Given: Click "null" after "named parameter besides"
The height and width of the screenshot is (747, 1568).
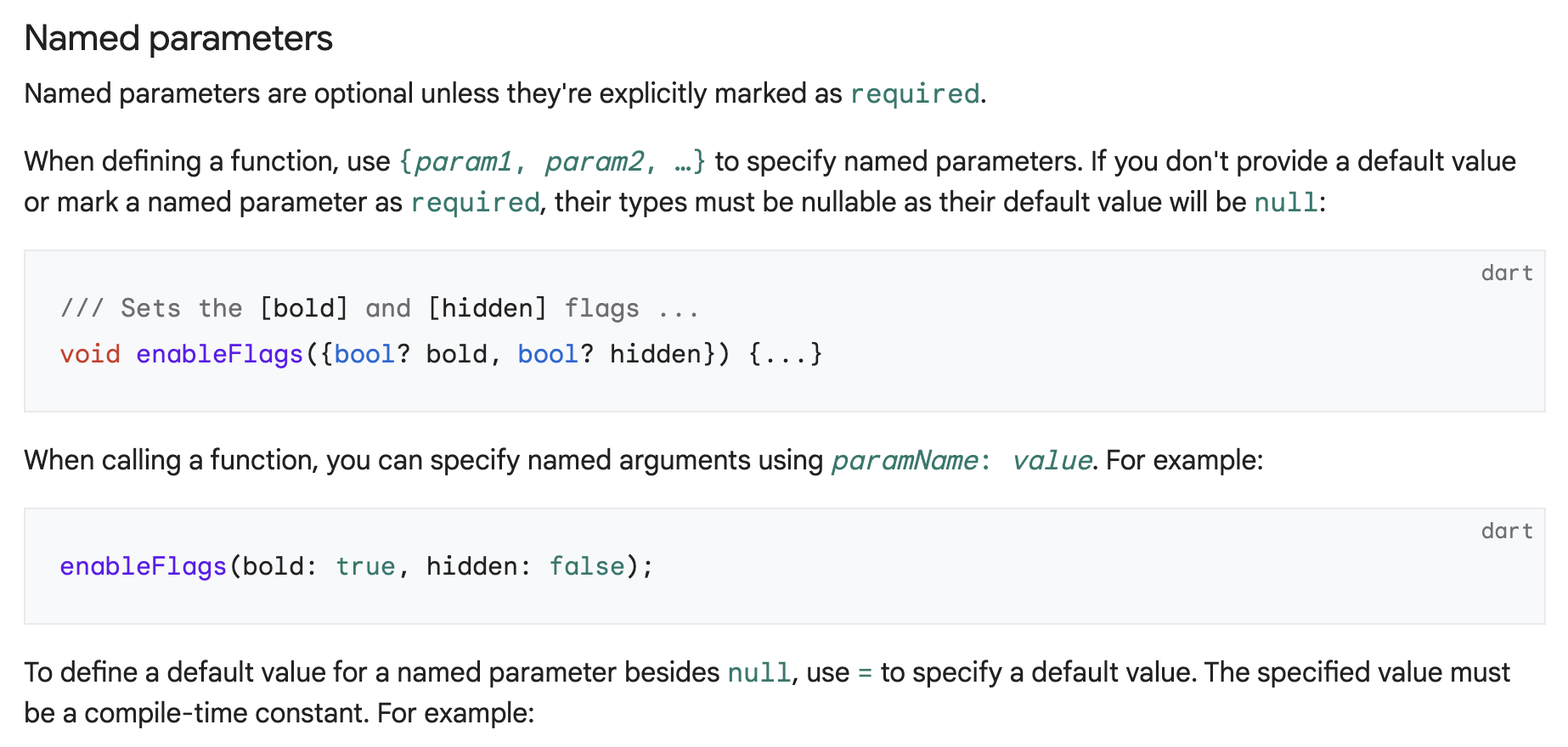Looking at the screenshot, I should pos(759,673).
